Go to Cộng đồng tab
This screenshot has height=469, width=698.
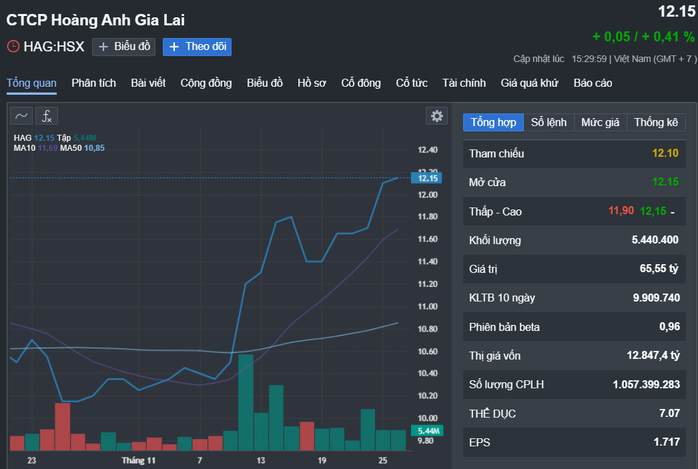coord(206,83)
